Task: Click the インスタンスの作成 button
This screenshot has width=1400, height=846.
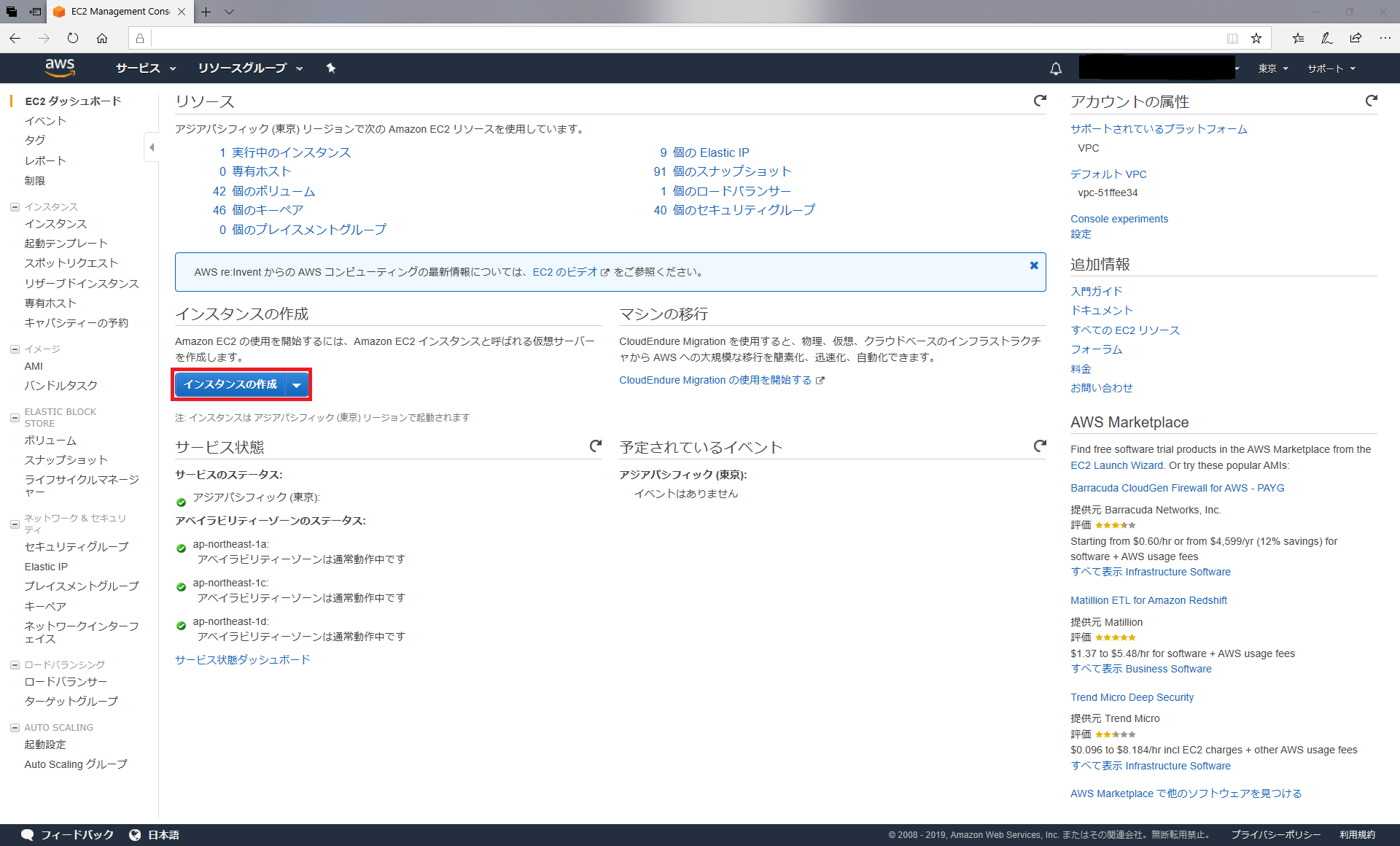Action: click(x=230, y=384)
